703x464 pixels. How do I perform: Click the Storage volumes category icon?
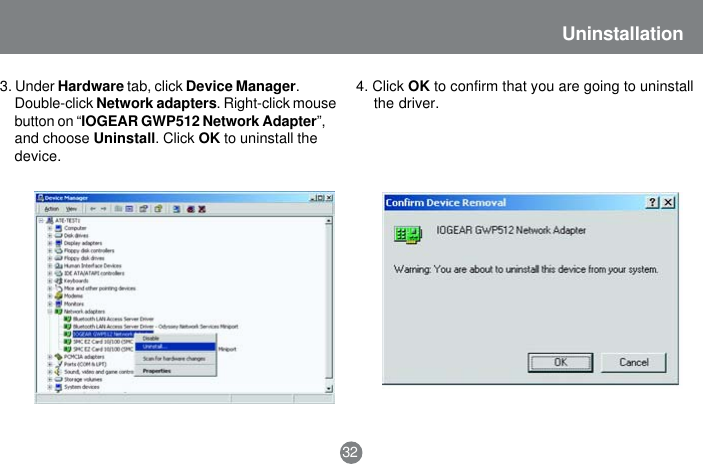(x=58, y=379)
